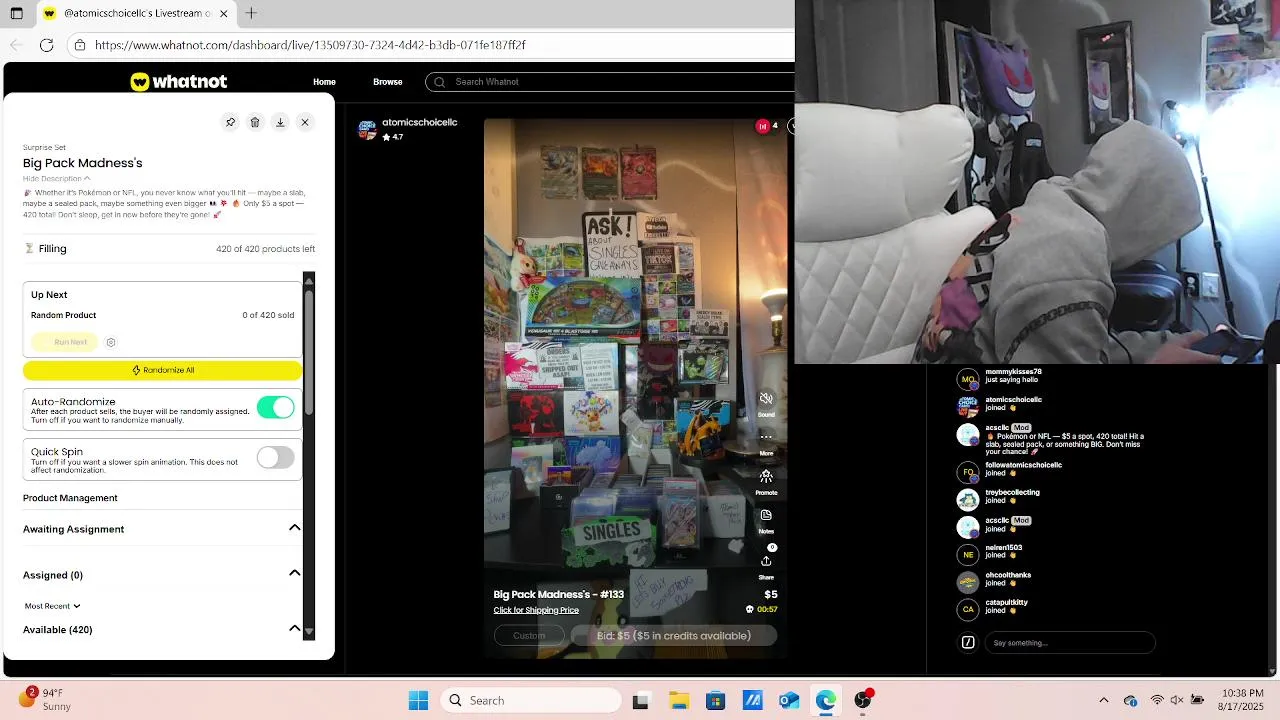Click ohcoolthanks chat username
This screenshot has width=1280, height=720.
point(1008,575)
